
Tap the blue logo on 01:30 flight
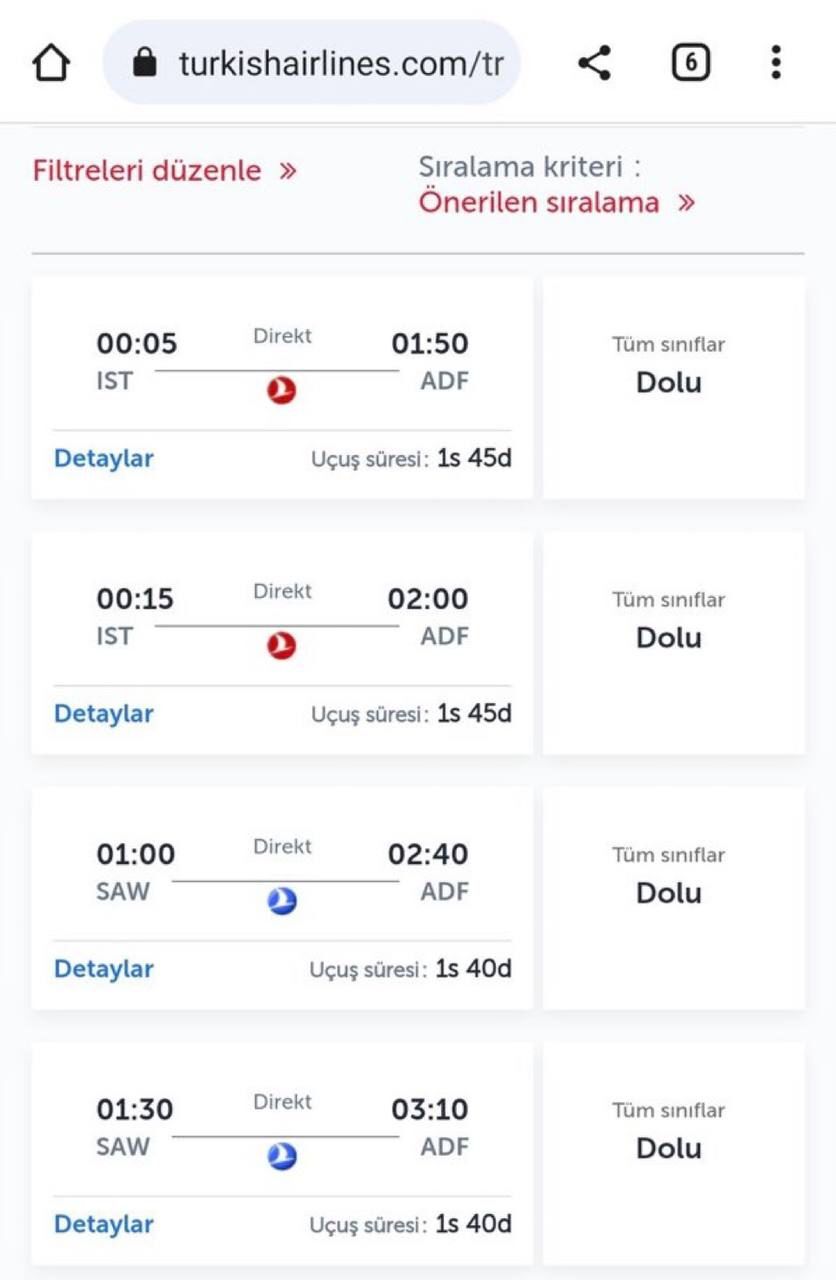click(x=282, y=1157)
